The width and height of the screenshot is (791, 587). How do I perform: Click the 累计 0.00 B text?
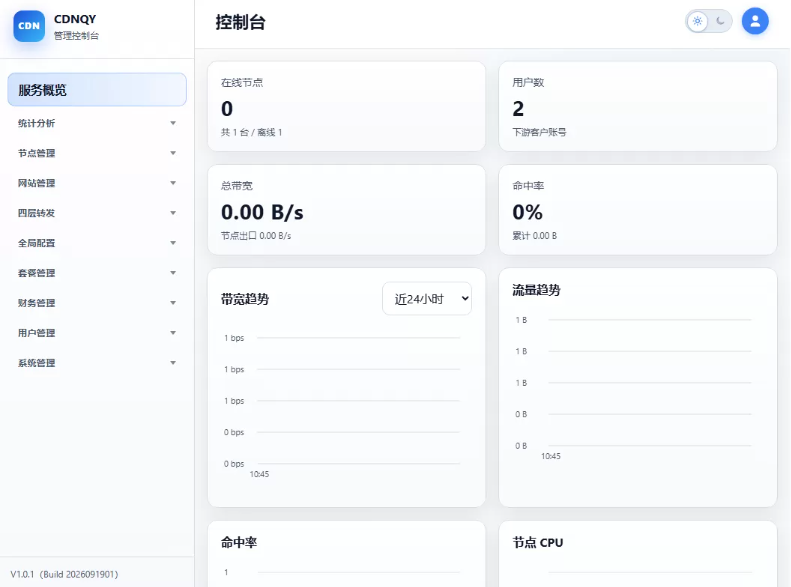click(x=535, y=236)
